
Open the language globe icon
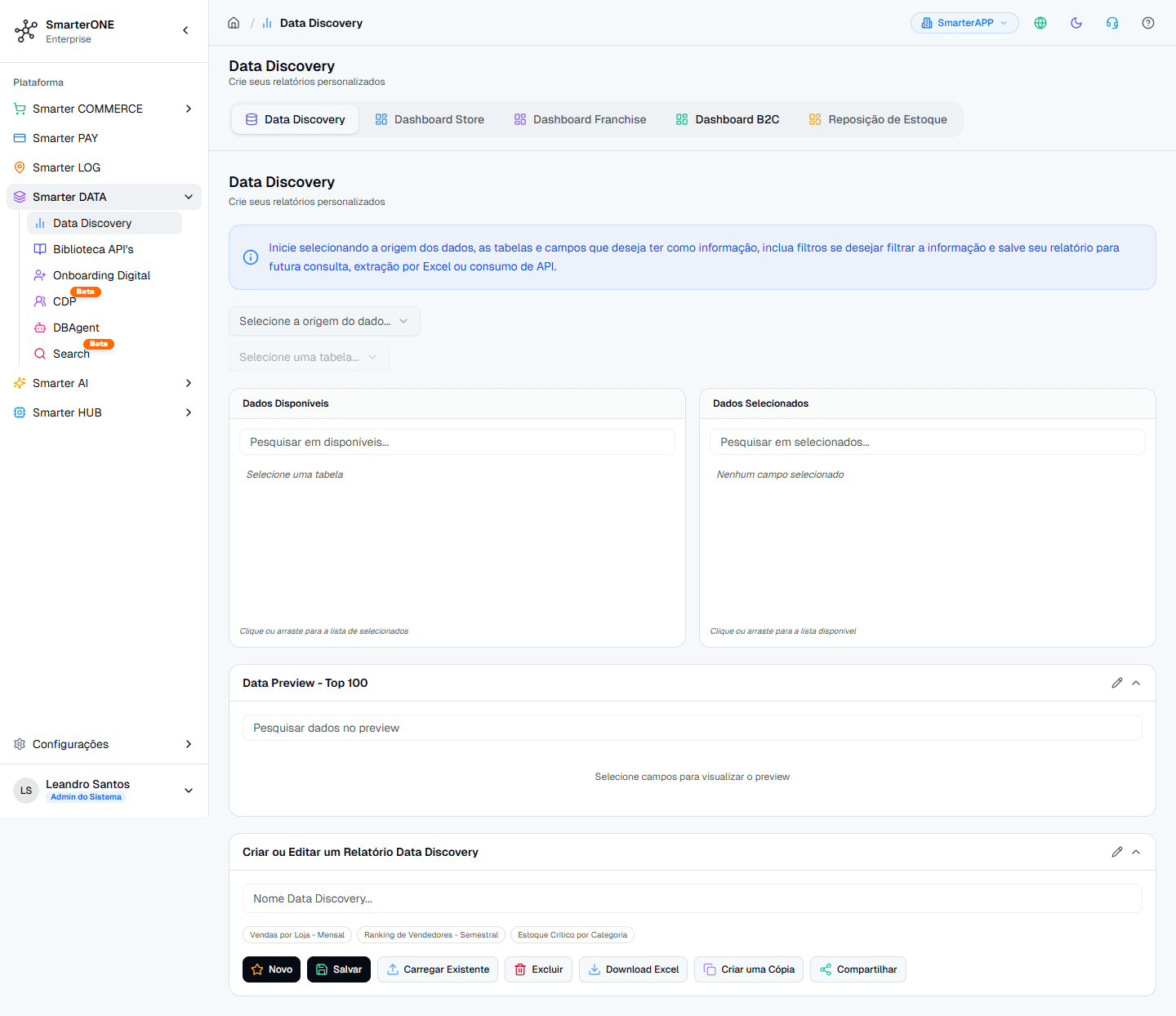click(x=1040, y=23)
